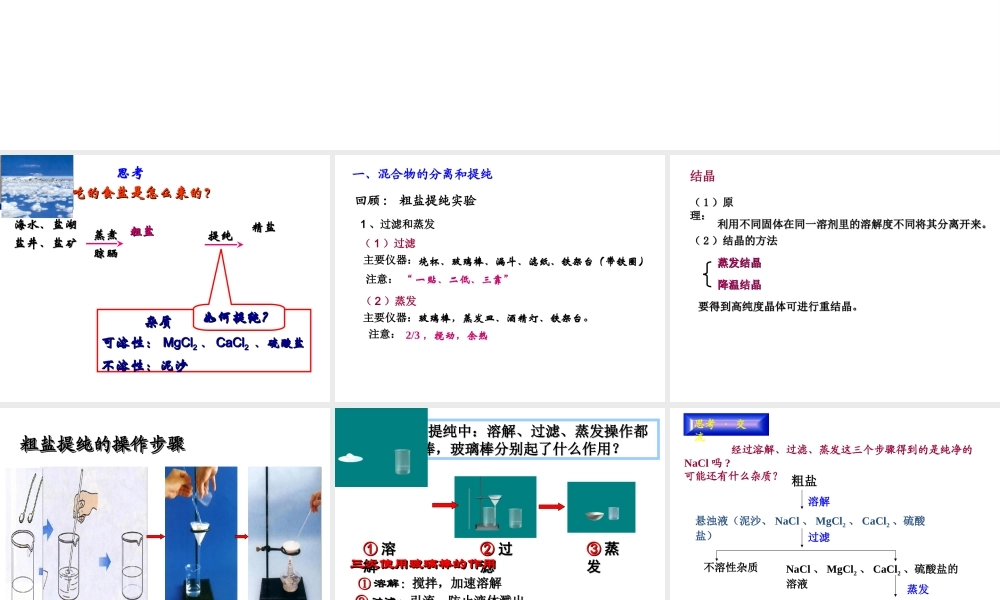Screen dimensions: 1000x600
Task: Click the funnel filtration photo in steps slide
Action: click(201, 533)
